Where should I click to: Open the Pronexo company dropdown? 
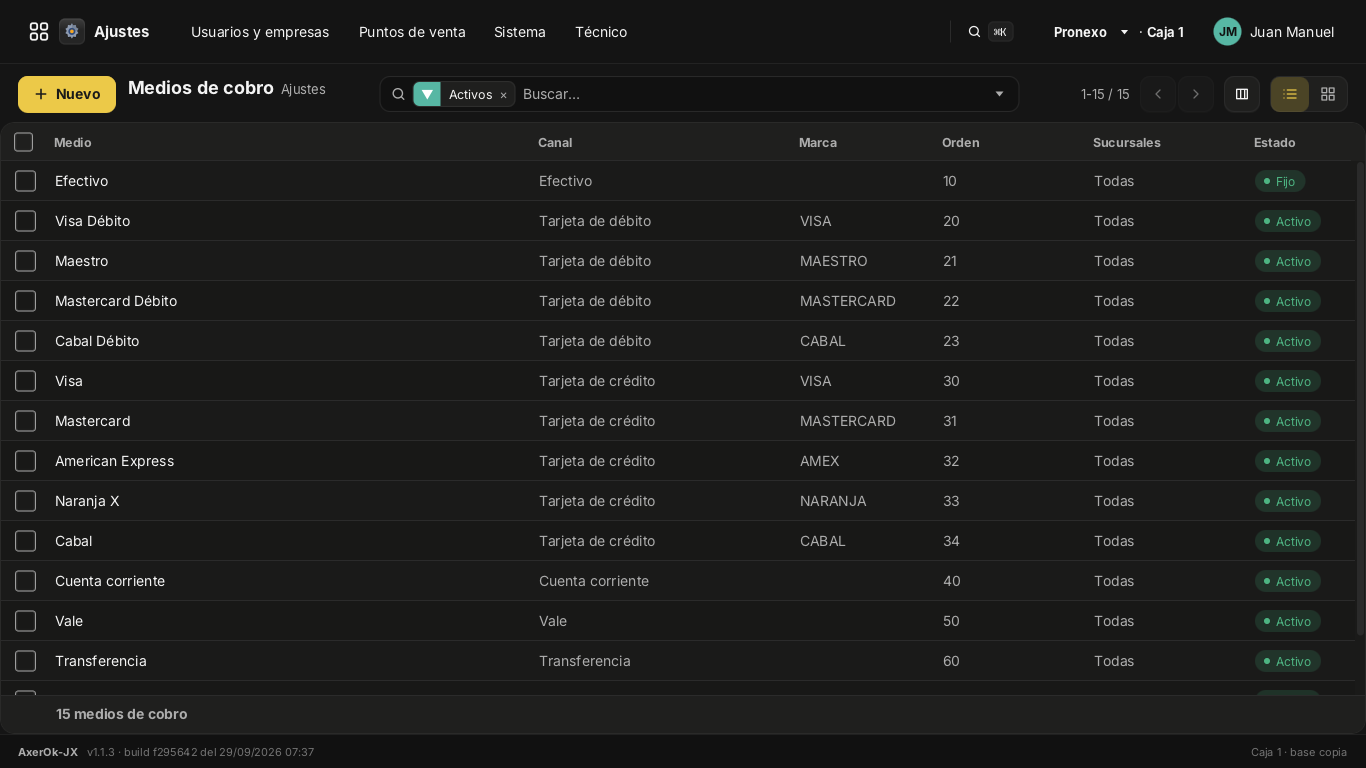tap(1091, 32)
